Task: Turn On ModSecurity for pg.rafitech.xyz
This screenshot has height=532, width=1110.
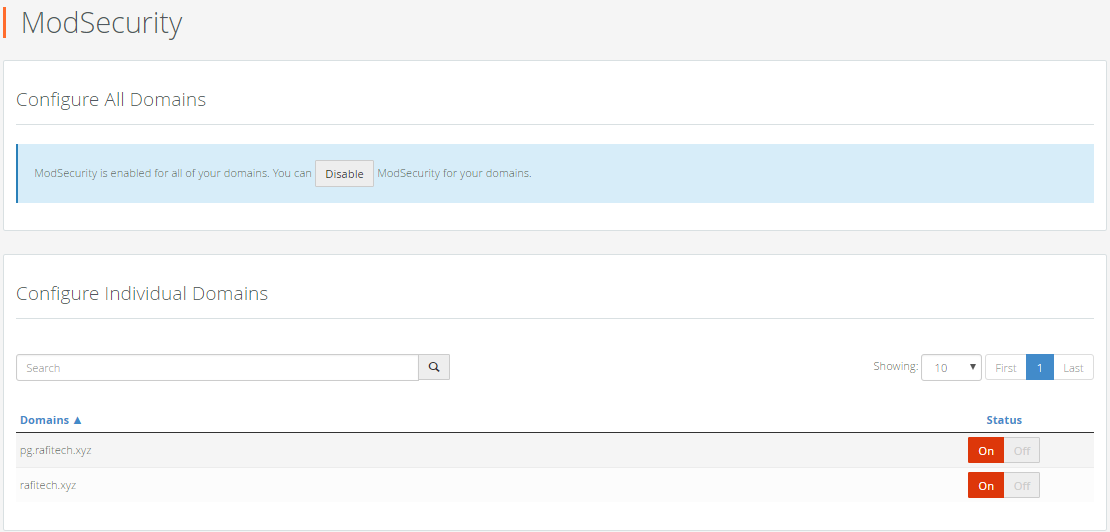Action: 985,451
